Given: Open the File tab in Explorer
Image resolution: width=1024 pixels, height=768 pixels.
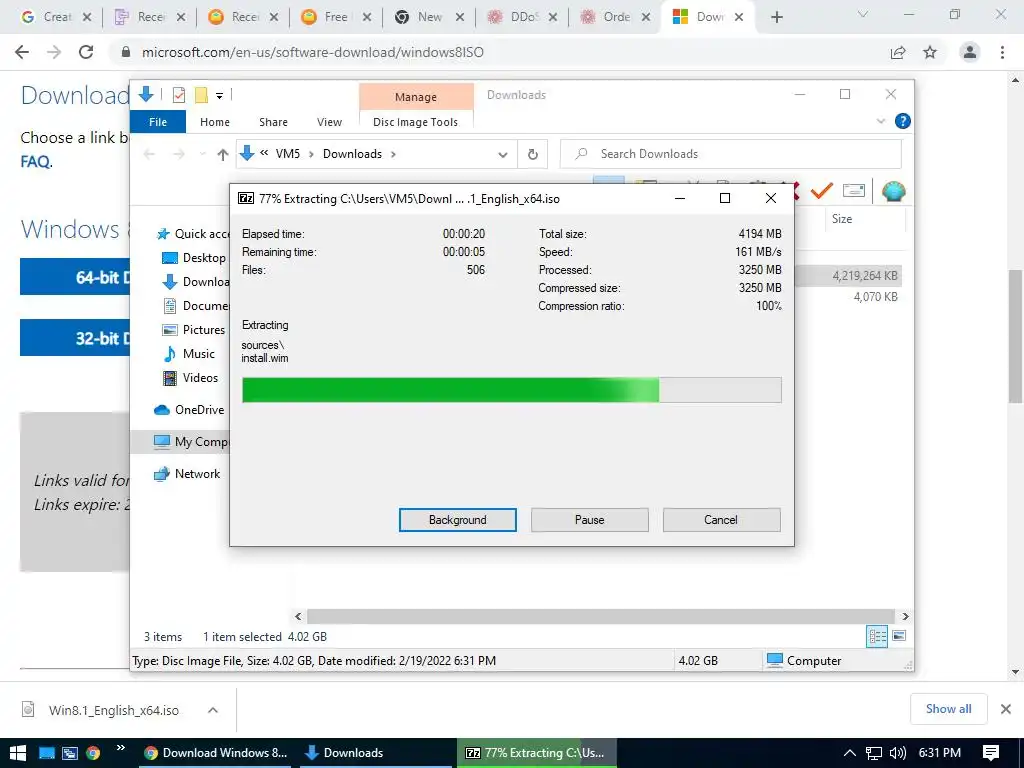Looking at the screenshot, I should click(158, 122).
